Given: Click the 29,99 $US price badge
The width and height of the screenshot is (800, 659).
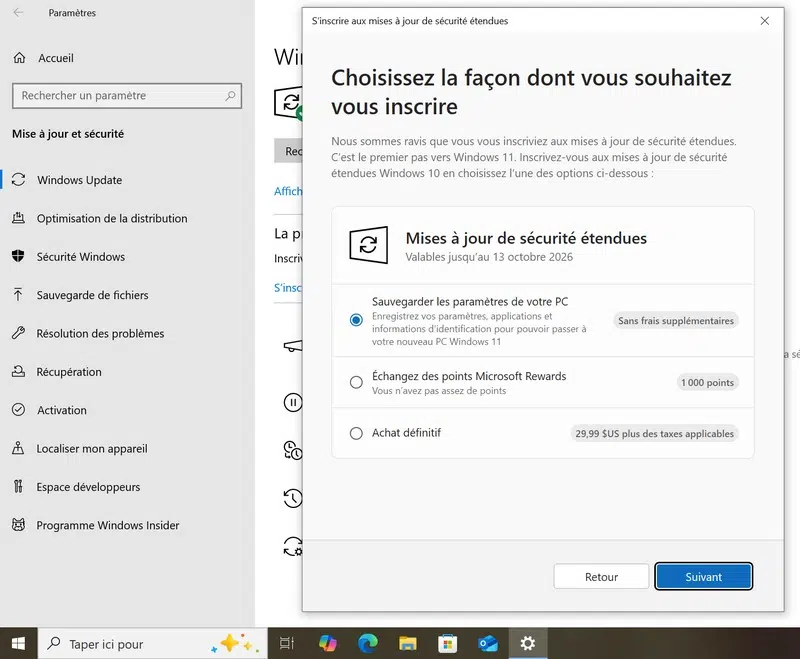Looking at the screenshot, I should 654,434.
